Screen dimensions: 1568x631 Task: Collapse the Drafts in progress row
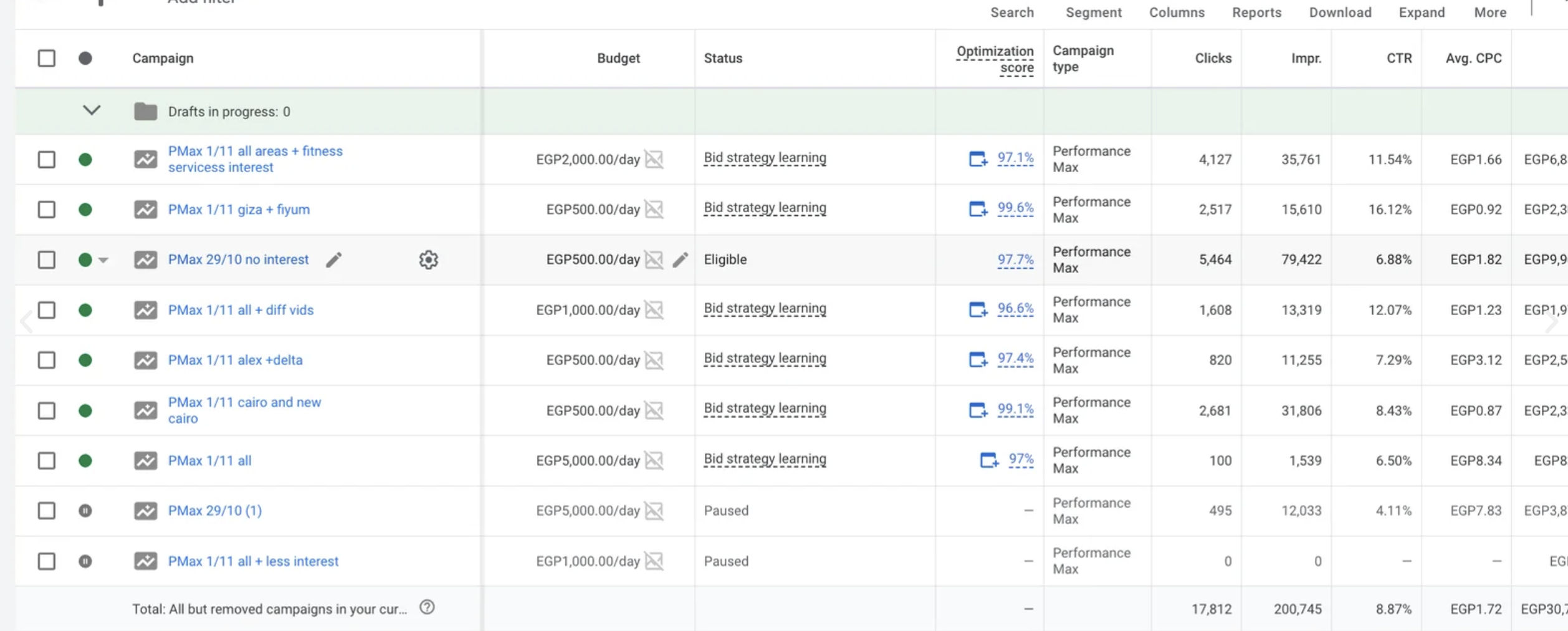(x=92, y=111)
